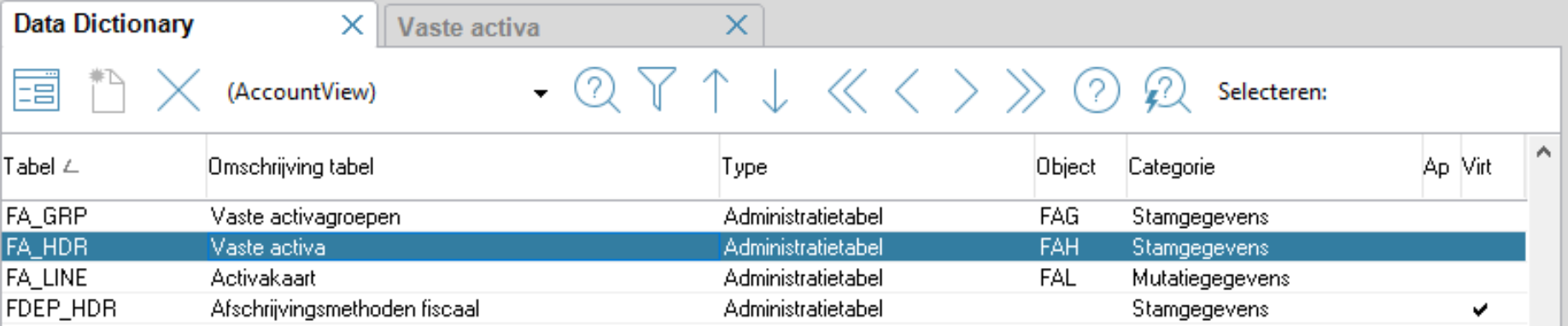Click the up arrow sort icon
Screen dimensions: 1568x326
click(716, 90)
